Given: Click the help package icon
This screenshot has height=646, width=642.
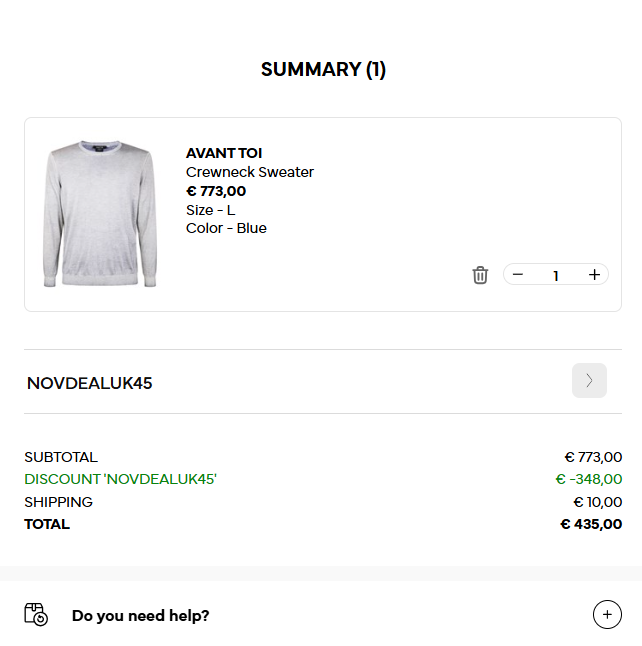Looking at the screenshot, I should [x=36, y=615].
